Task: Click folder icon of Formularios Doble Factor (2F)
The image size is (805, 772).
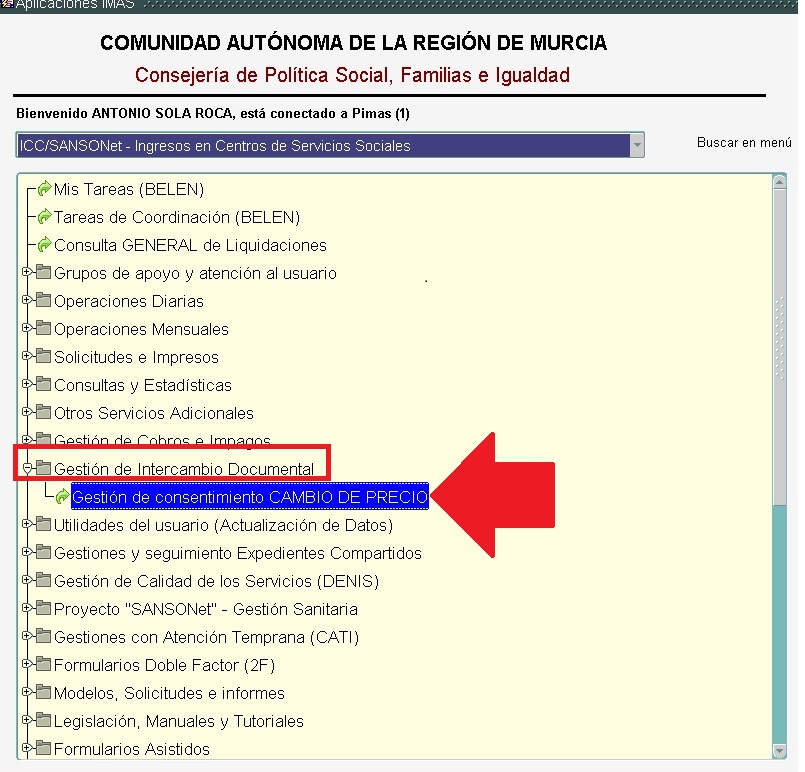Action: pyautogui.click(x=43, y=665)
